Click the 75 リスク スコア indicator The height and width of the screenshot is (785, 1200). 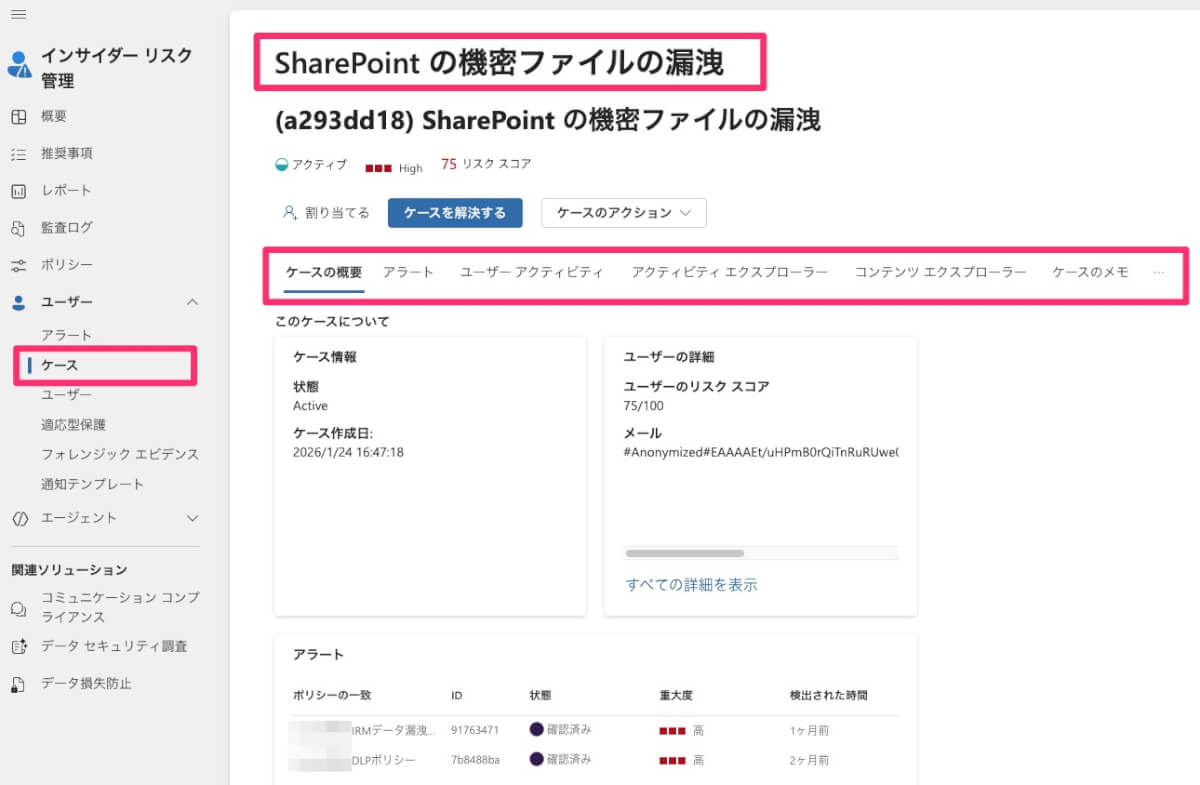point(486,164)
